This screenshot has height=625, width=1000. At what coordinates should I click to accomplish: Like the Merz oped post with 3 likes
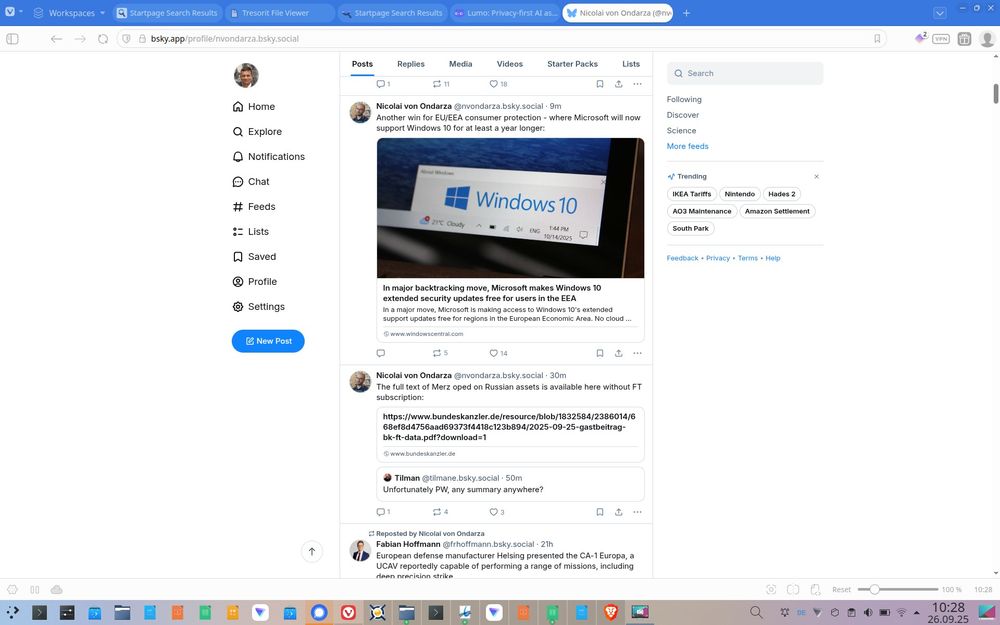point(496,511)
